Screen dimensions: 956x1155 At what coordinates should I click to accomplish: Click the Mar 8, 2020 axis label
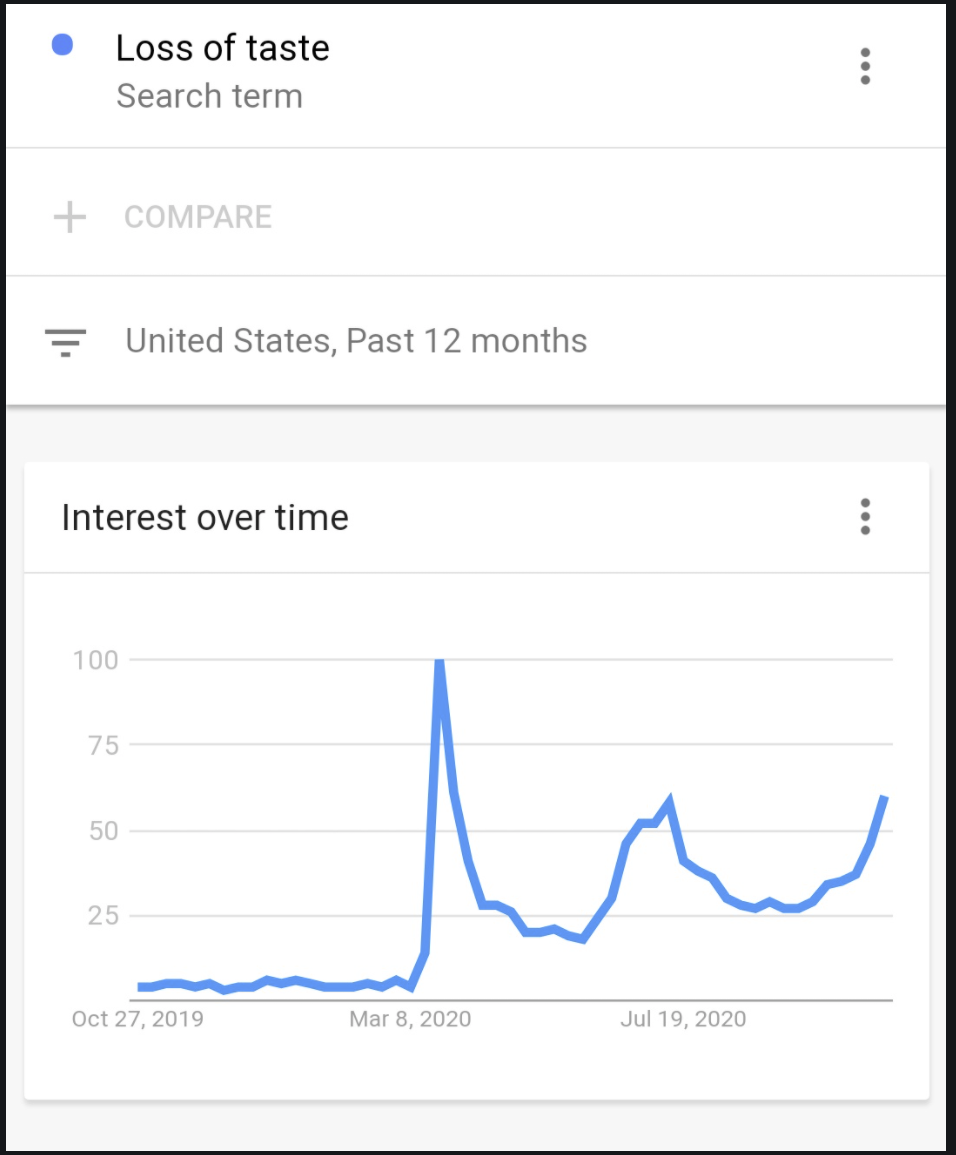click(x=410, y=1019)
